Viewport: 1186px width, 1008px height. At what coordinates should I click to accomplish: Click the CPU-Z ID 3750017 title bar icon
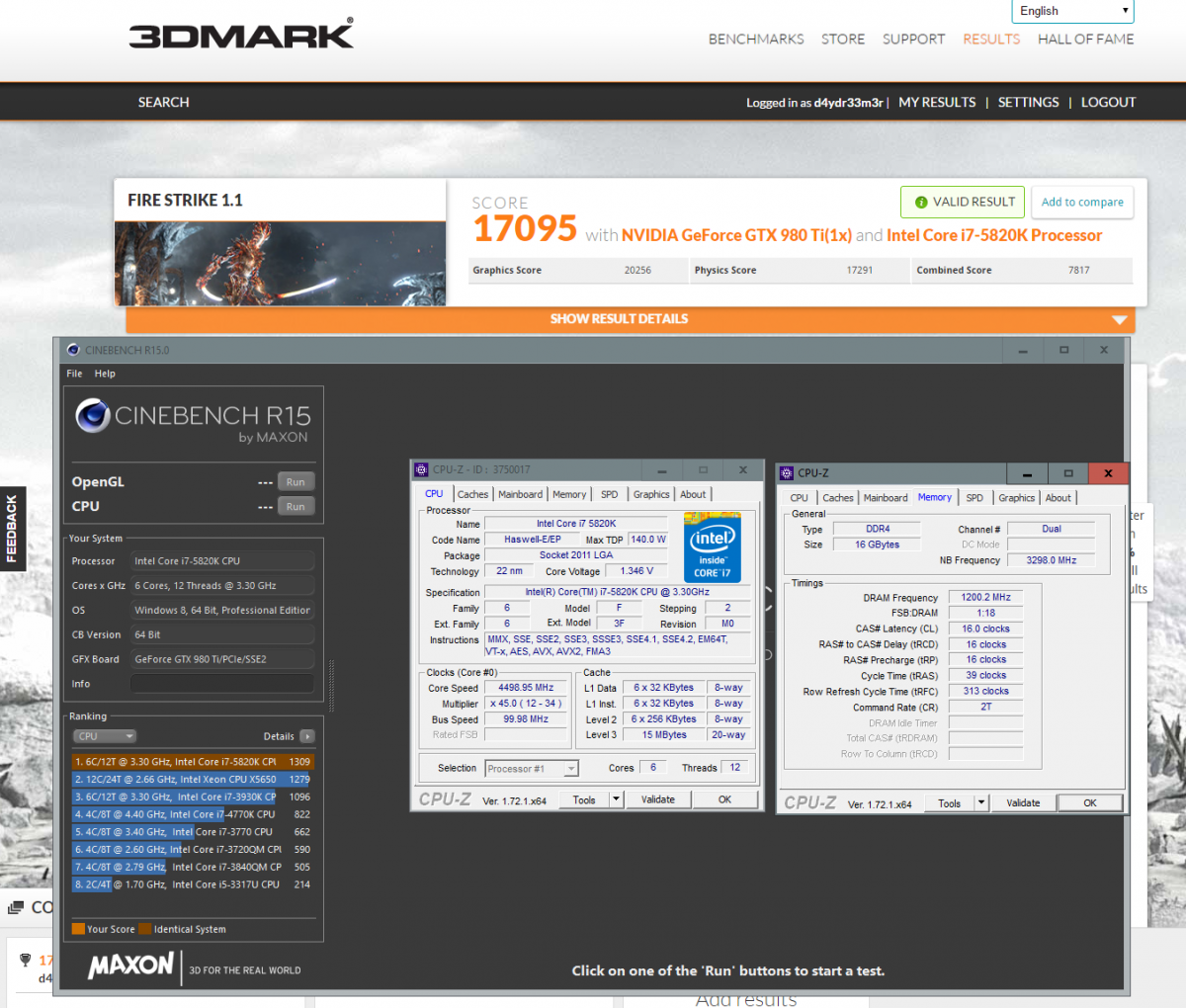click(422, 469)
